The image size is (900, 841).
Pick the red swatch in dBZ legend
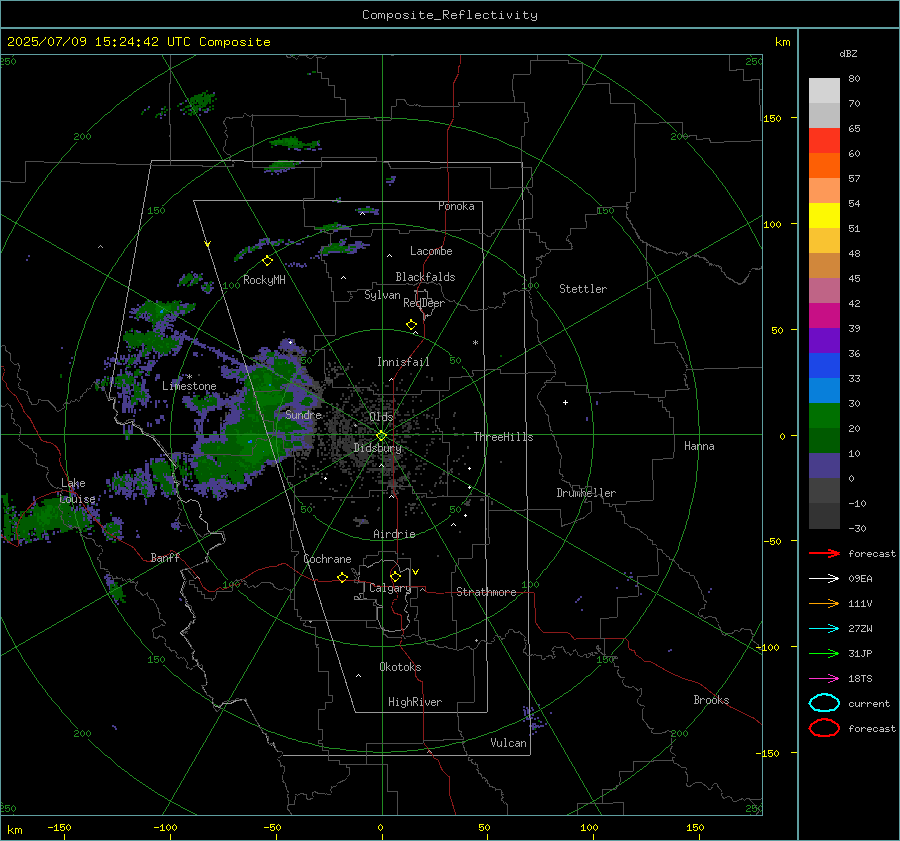pos(824,141)
